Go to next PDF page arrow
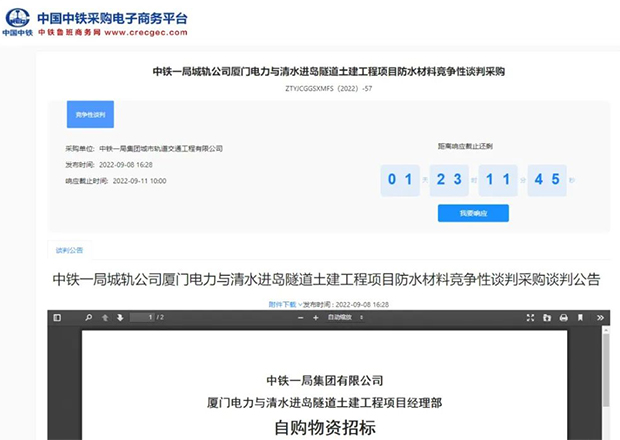The height and width of the screenshot is (440, 620). (x=120, y=317)
